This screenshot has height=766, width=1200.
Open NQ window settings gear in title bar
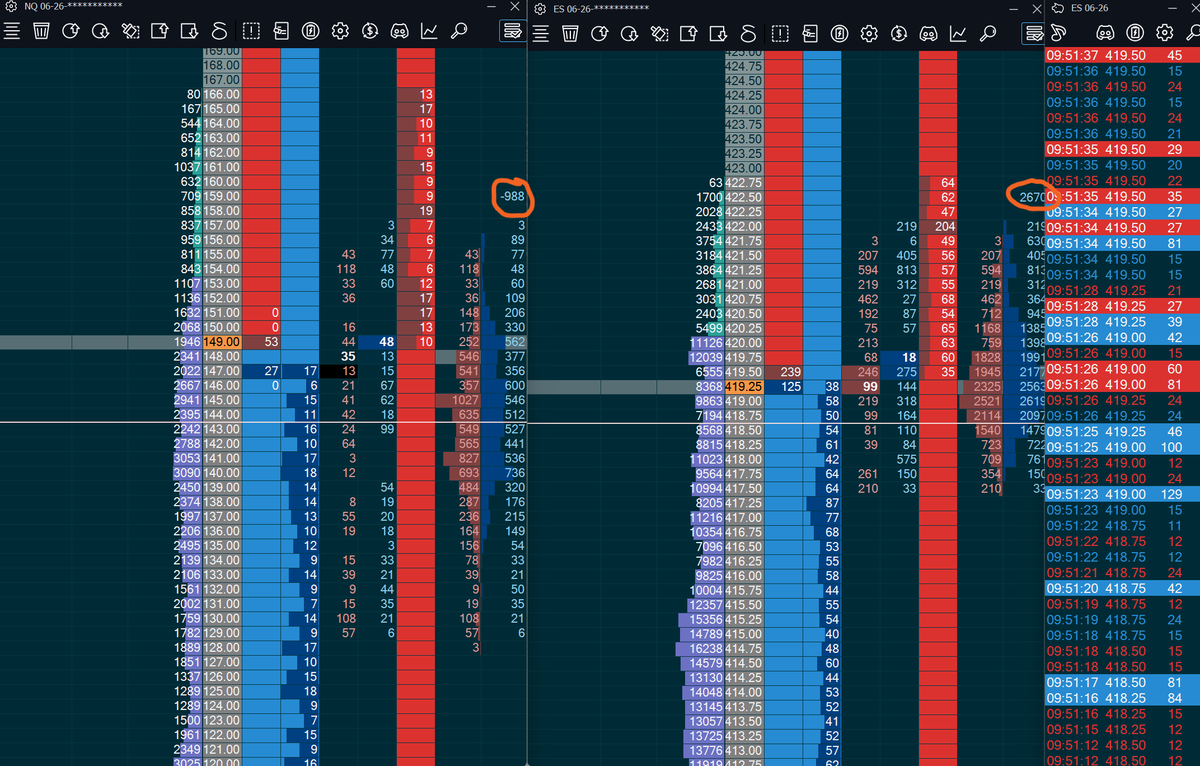[12, 8]
